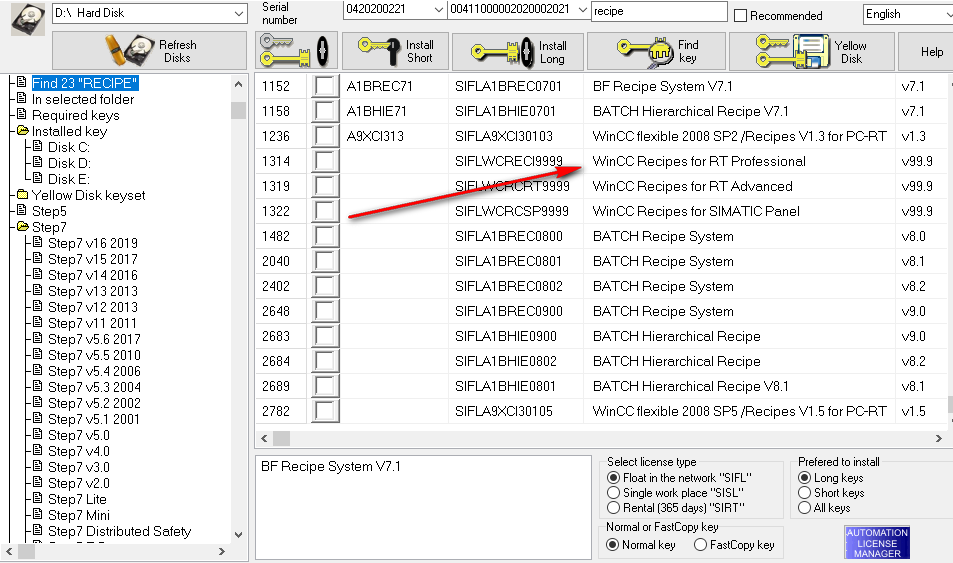Click the BF Recipe System V7.1 description box
This screenshot has width=953, height=563.
tap(423, 507)
